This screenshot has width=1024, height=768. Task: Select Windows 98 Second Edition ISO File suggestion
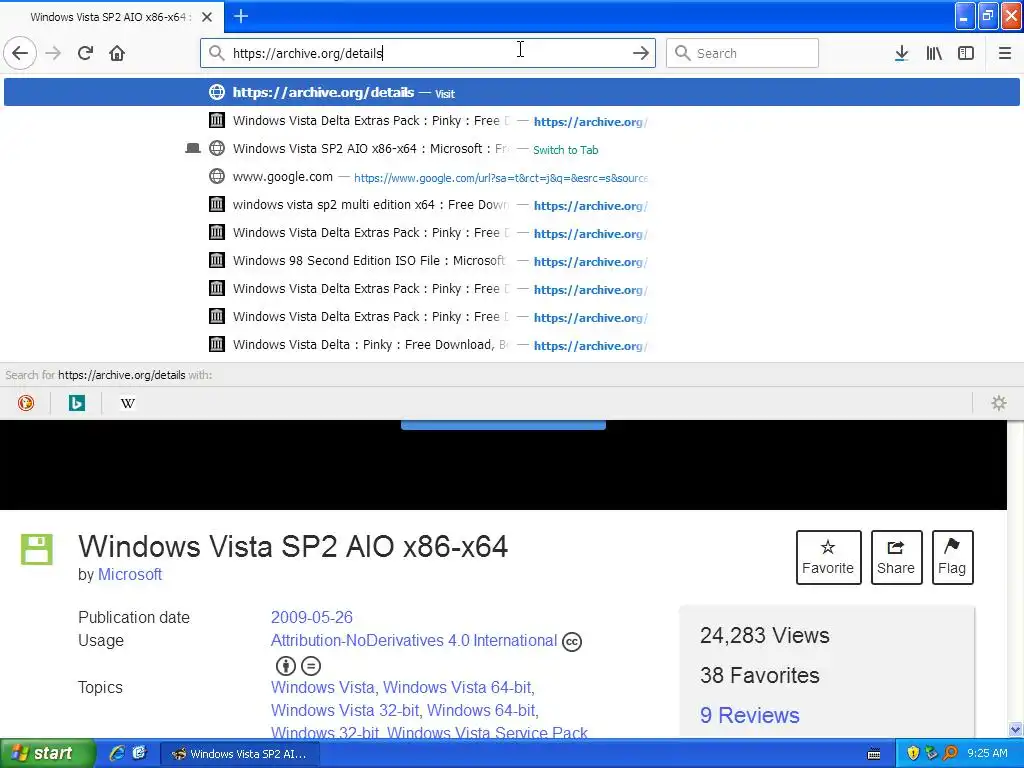pyautogui.click(x=511, y=261)
